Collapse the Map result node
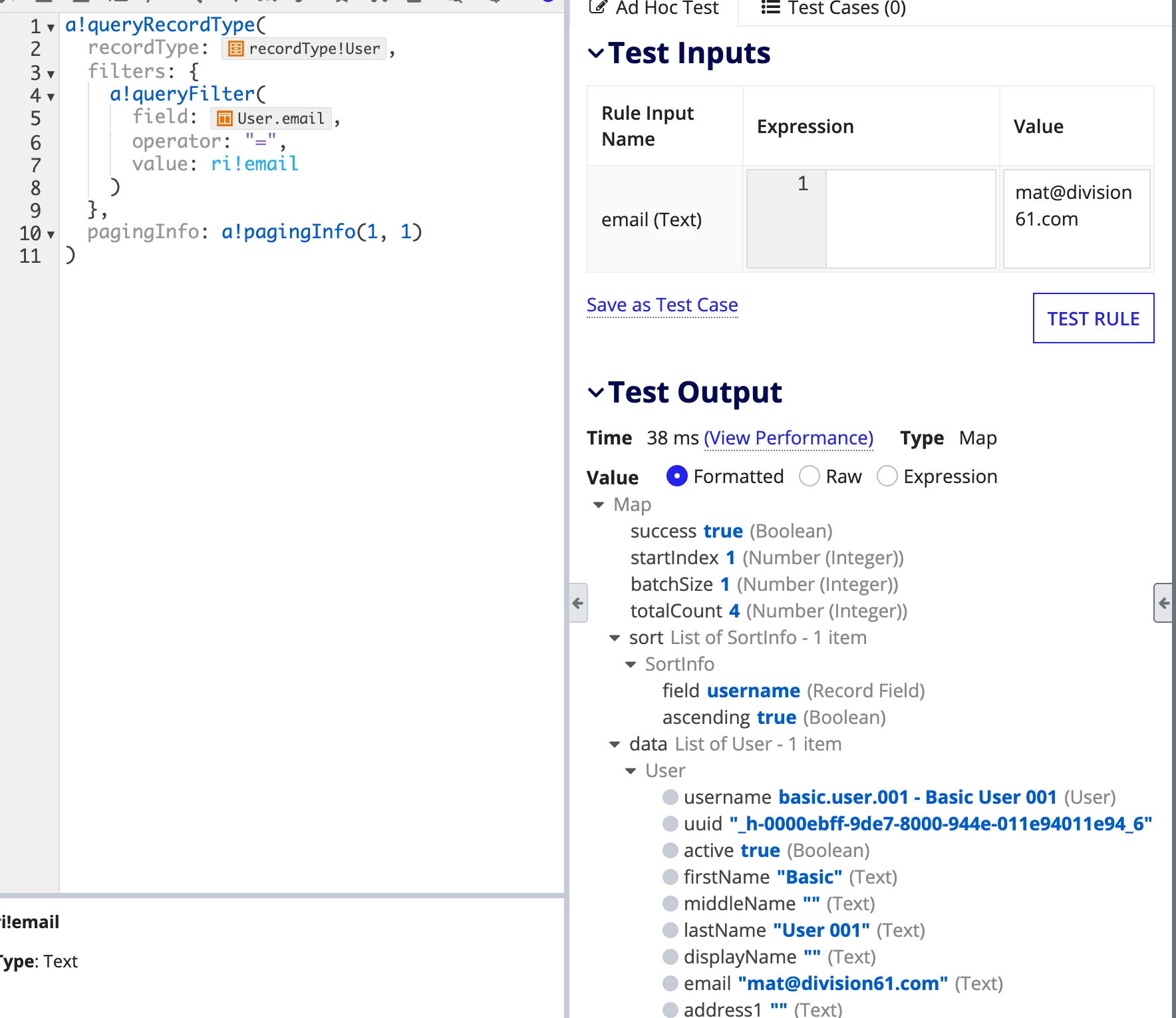The height and width of the screenshot is (1018, 1176). click(599, 505)
